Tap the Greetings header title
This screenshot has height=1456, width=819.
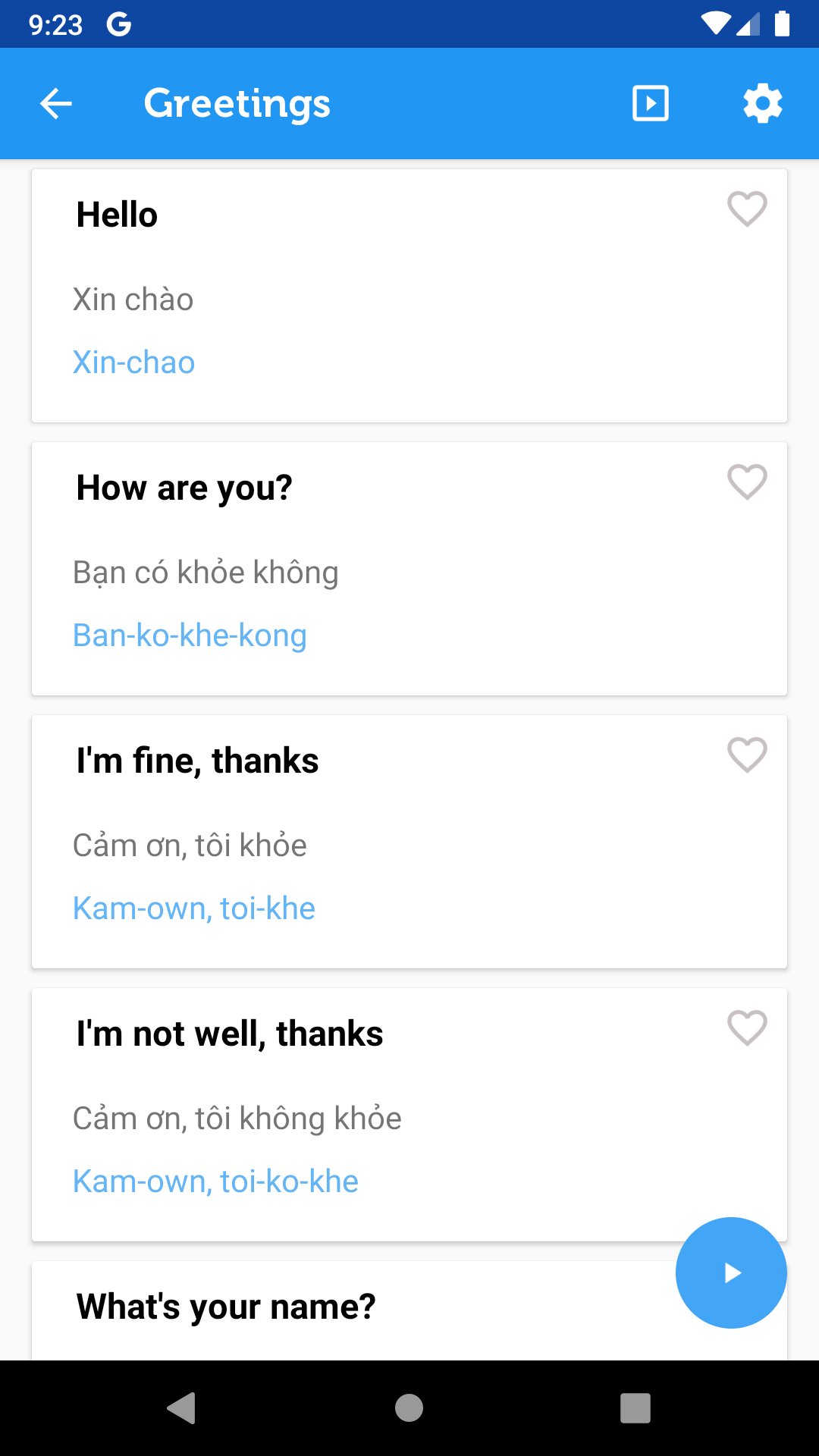pyautogui.click(x=237, y=104)
